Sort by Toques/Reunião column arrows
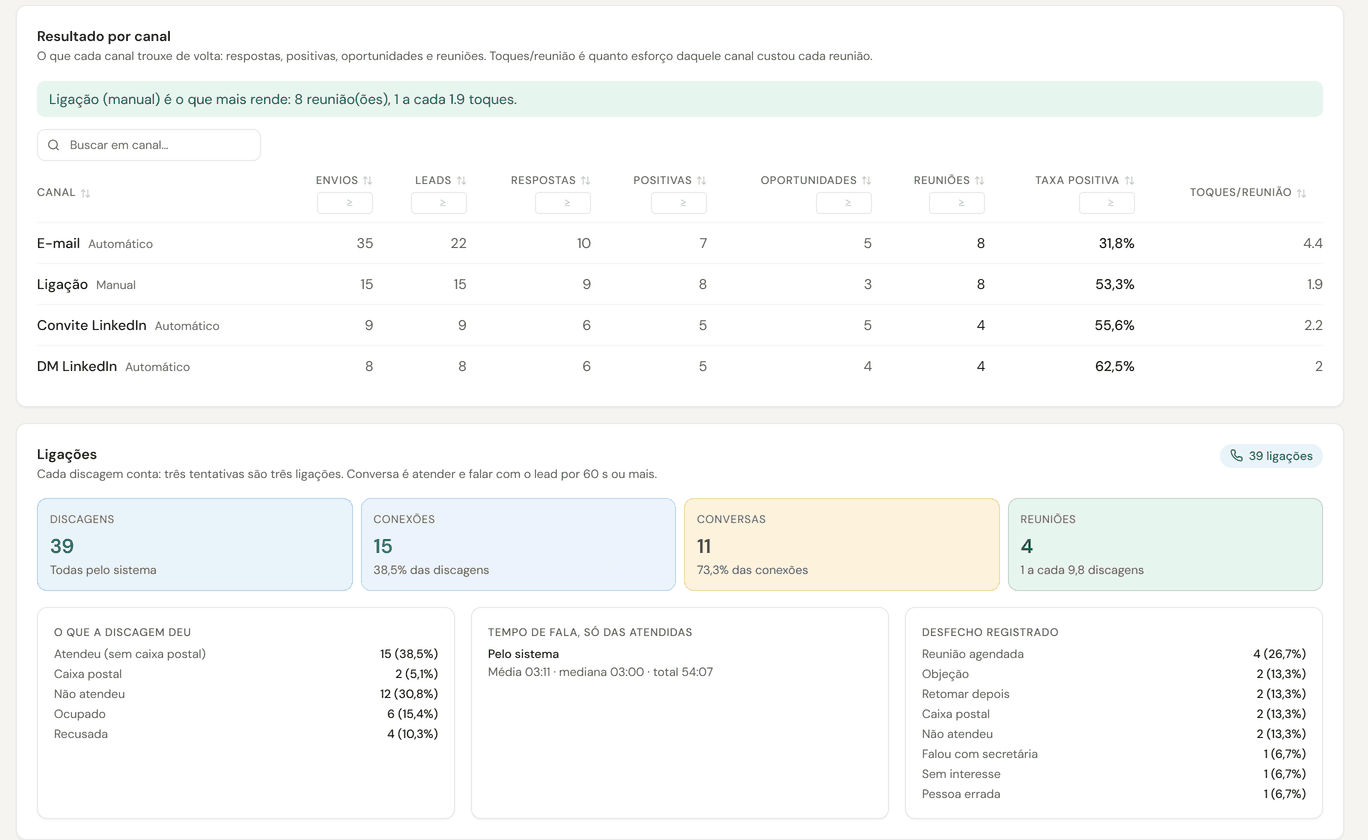The image size is (1368, 840). click(x=1301, y=193)
